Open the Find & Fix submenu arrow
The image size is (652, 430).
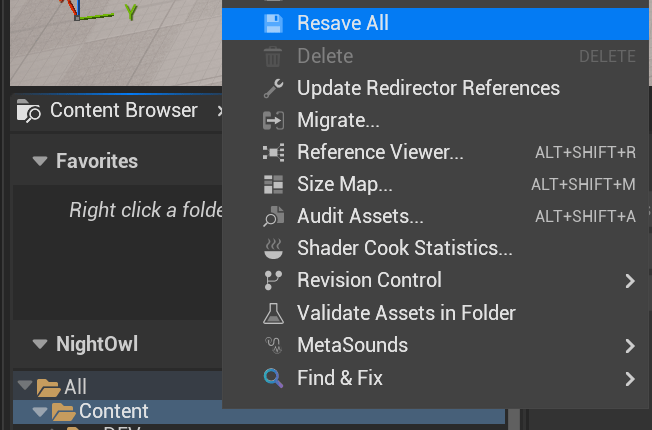tap(630, 378)
